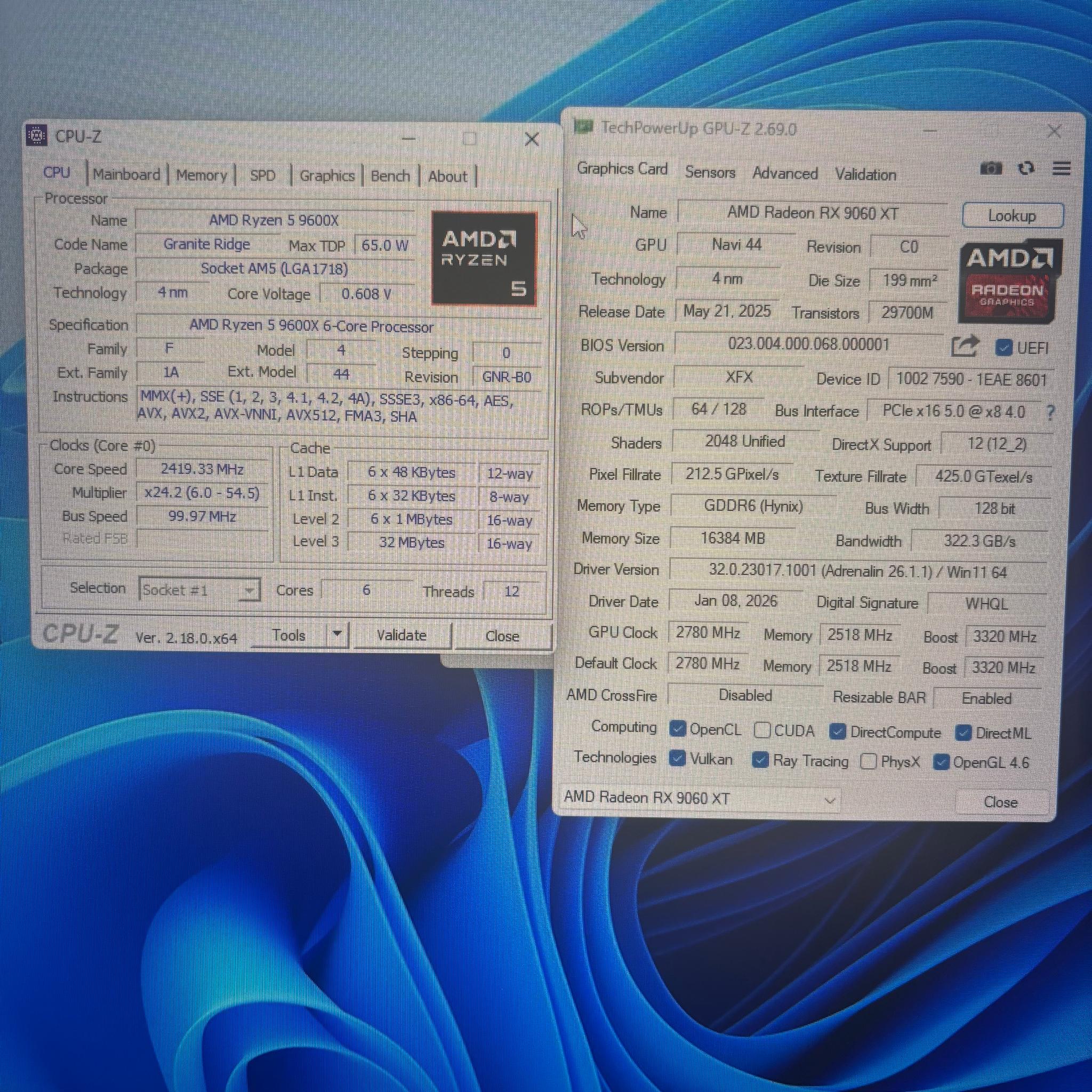Toggle the UEFI checkbox

[x=1003, y=348]
